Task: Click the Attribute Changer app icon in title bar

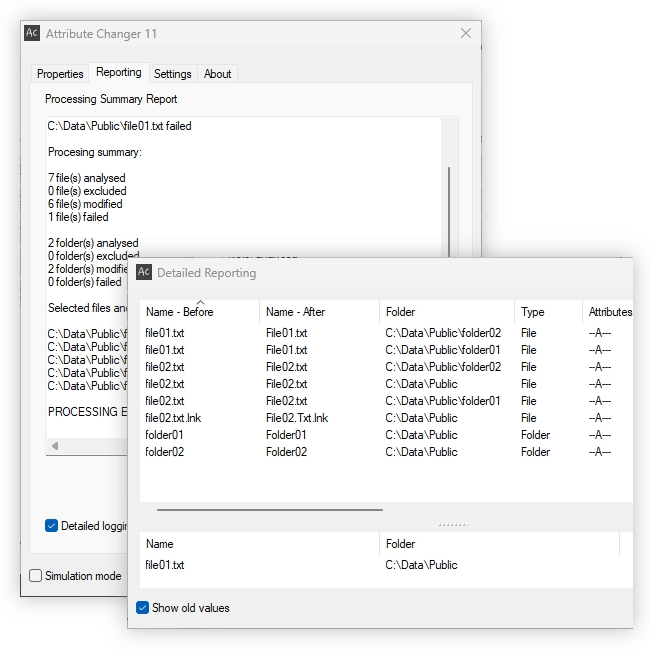Action: pos(32,33)
